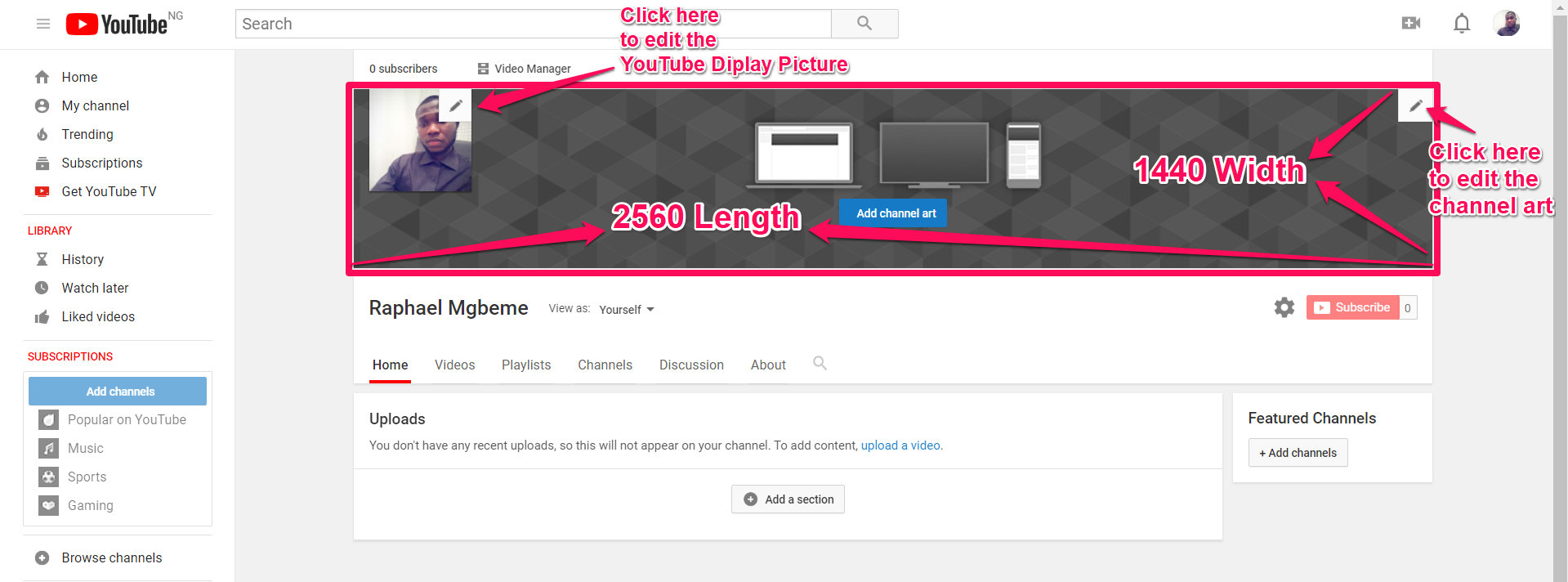Expand the View as Yourself dropdown
The width and height of the screenshot is (1568, 582).
pos(627,310)
